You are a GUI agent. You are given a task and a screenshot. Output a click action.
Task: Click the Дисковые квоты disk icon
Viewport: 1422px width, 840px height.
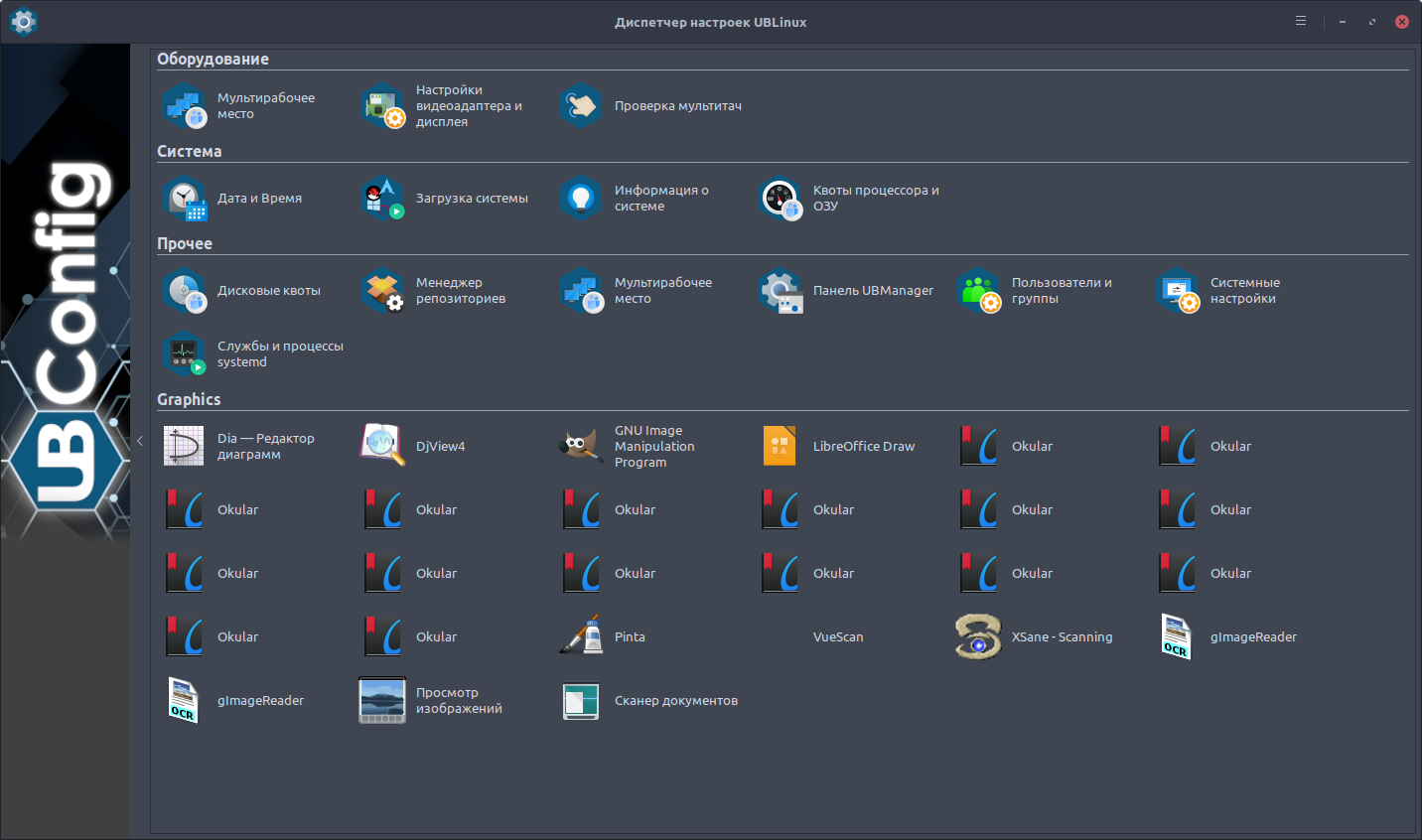point(184,291)
